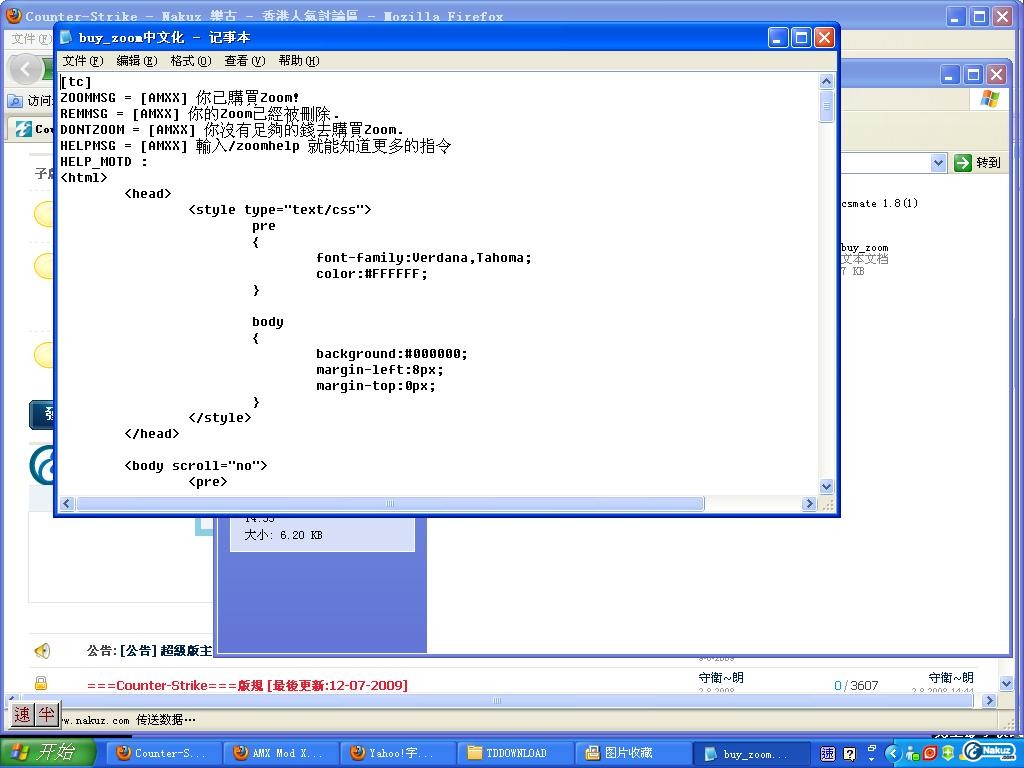This screenshot has height=768, width=1024.
Task: Click the lock icon beside the Counter-Strike 版規 thread
Action: click(40, 684)
